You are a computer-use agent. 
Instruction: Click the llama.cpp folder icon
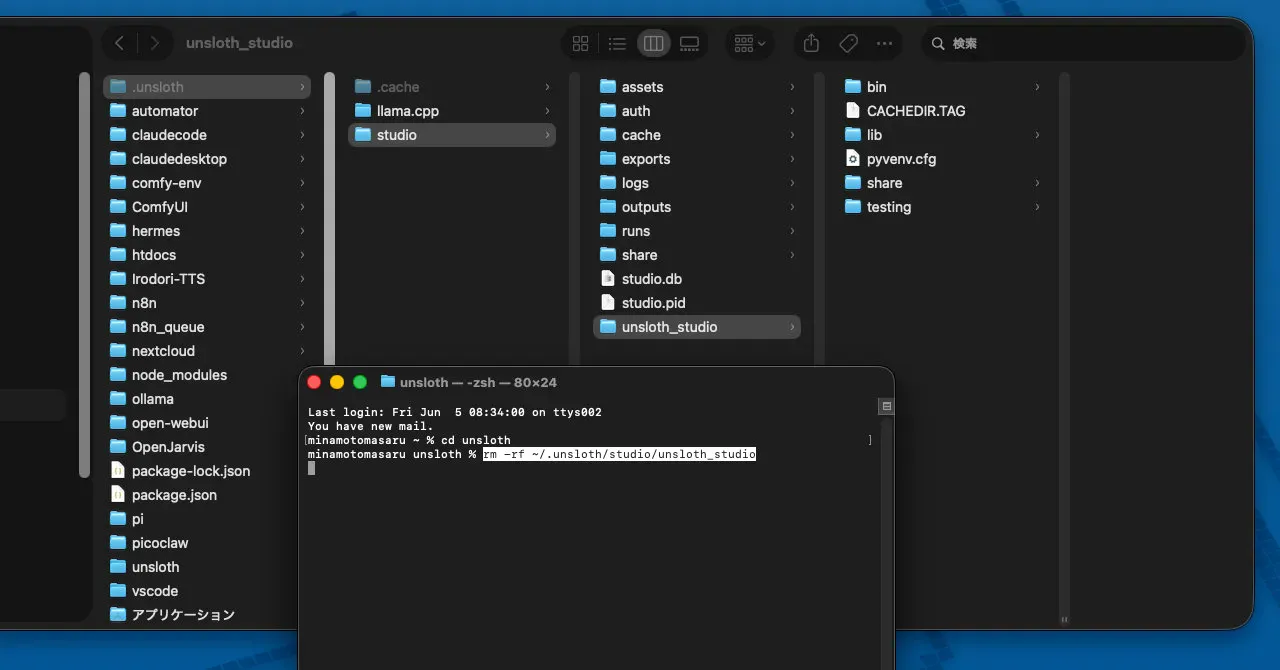(363, 111)
